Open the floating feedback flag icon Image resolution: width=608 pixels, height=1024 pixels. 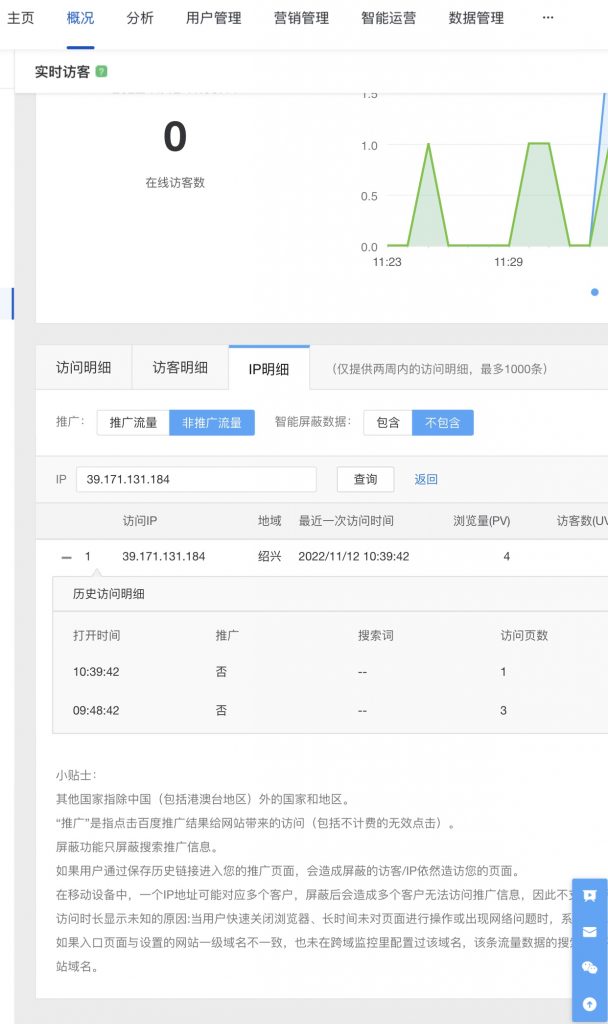pyautogui.click(x=590, y=895)
